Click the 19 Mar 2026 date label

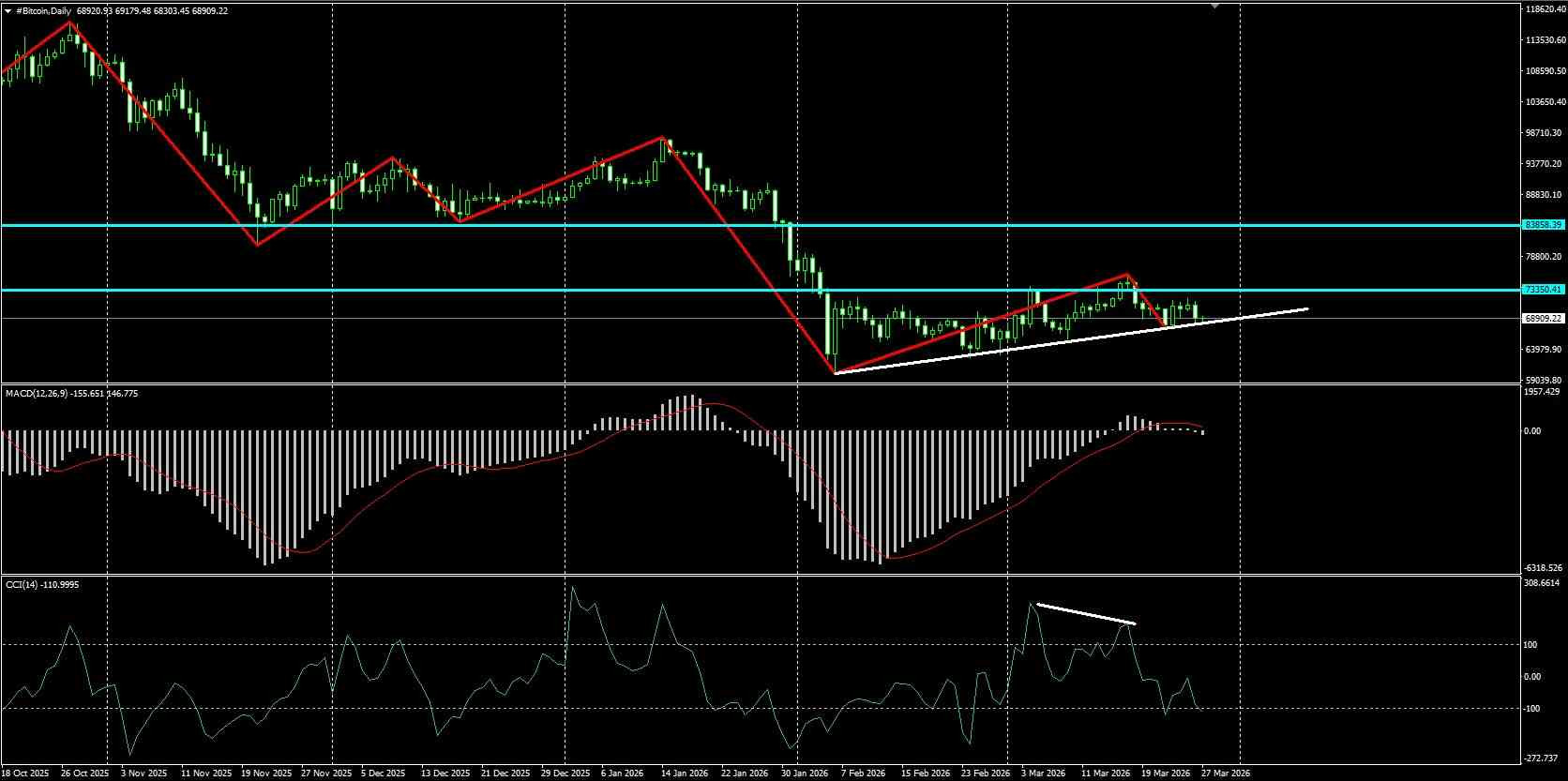pyautogui.click(x=1166, y=773)
